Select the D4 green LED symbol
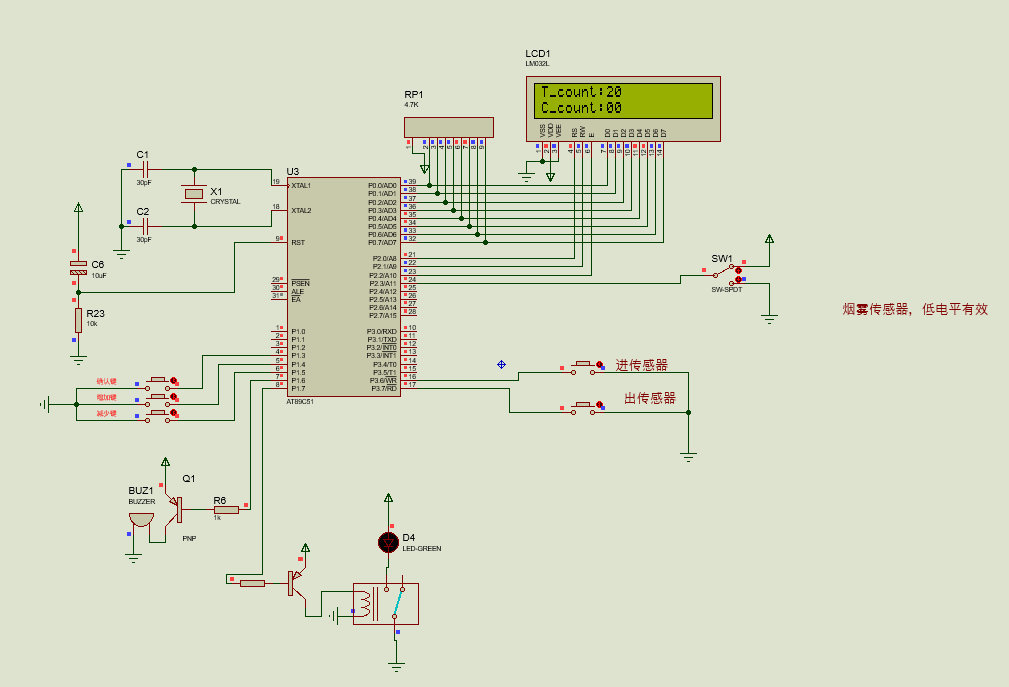The height and width of the screenshot is (687, 1009). 388,542
